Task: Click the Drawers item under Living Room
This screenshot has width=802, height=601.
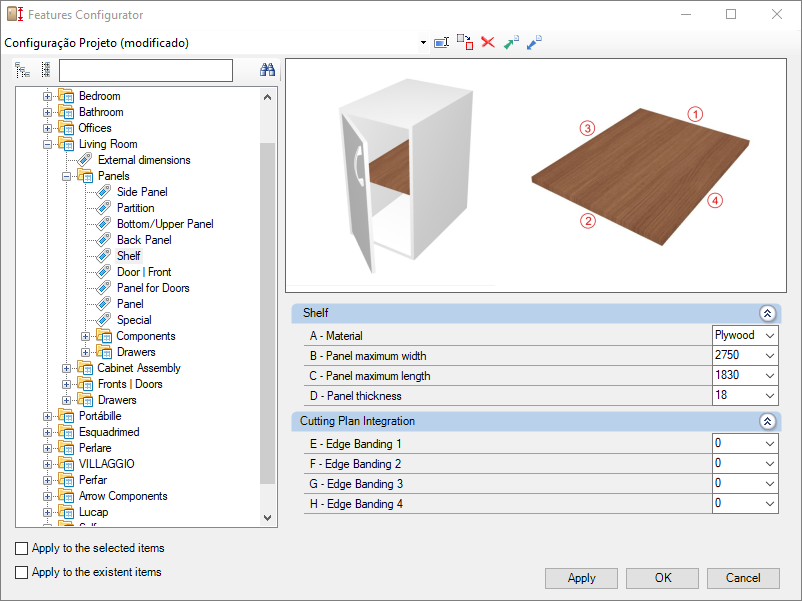Action: point(117,400)
